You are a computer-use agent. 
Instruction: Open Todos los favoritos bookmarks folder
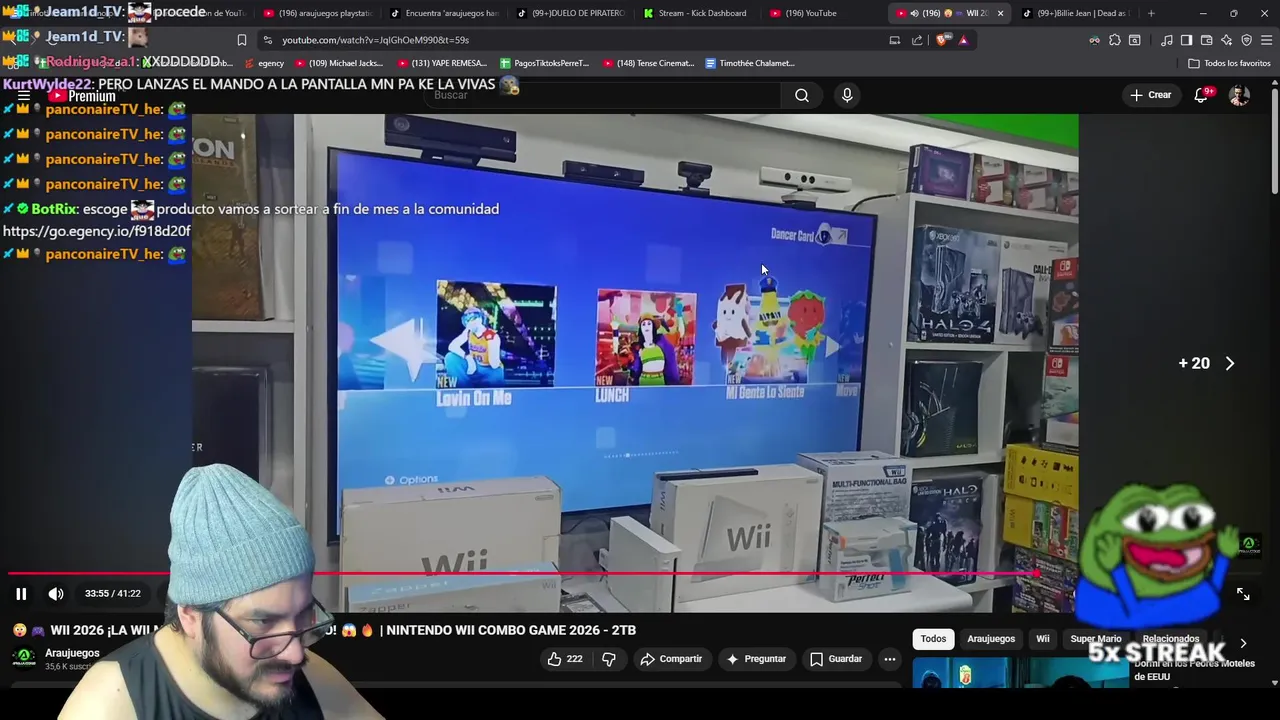pyautogui.click(x=1229, y=63)
